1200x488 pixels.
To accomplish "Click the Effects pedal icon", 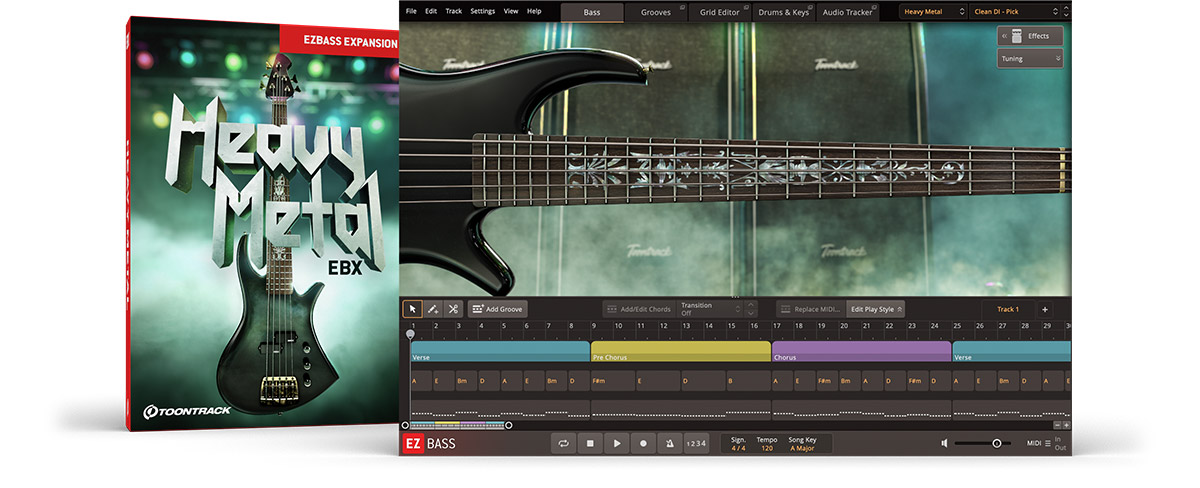I will (1018, 36).
